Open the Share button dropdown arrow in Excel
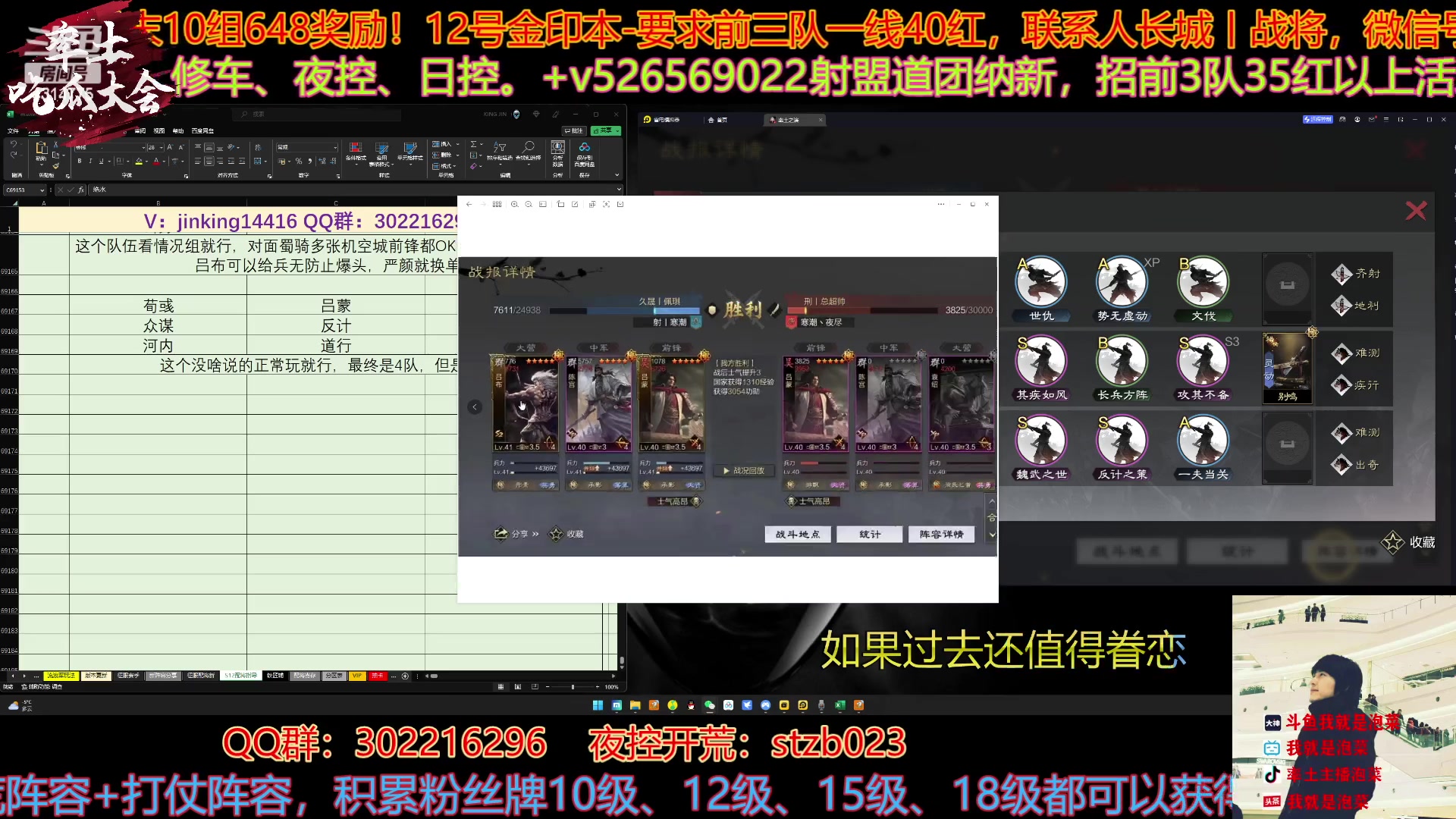Viewport: 1456px width, 819px height. (618, 130)
